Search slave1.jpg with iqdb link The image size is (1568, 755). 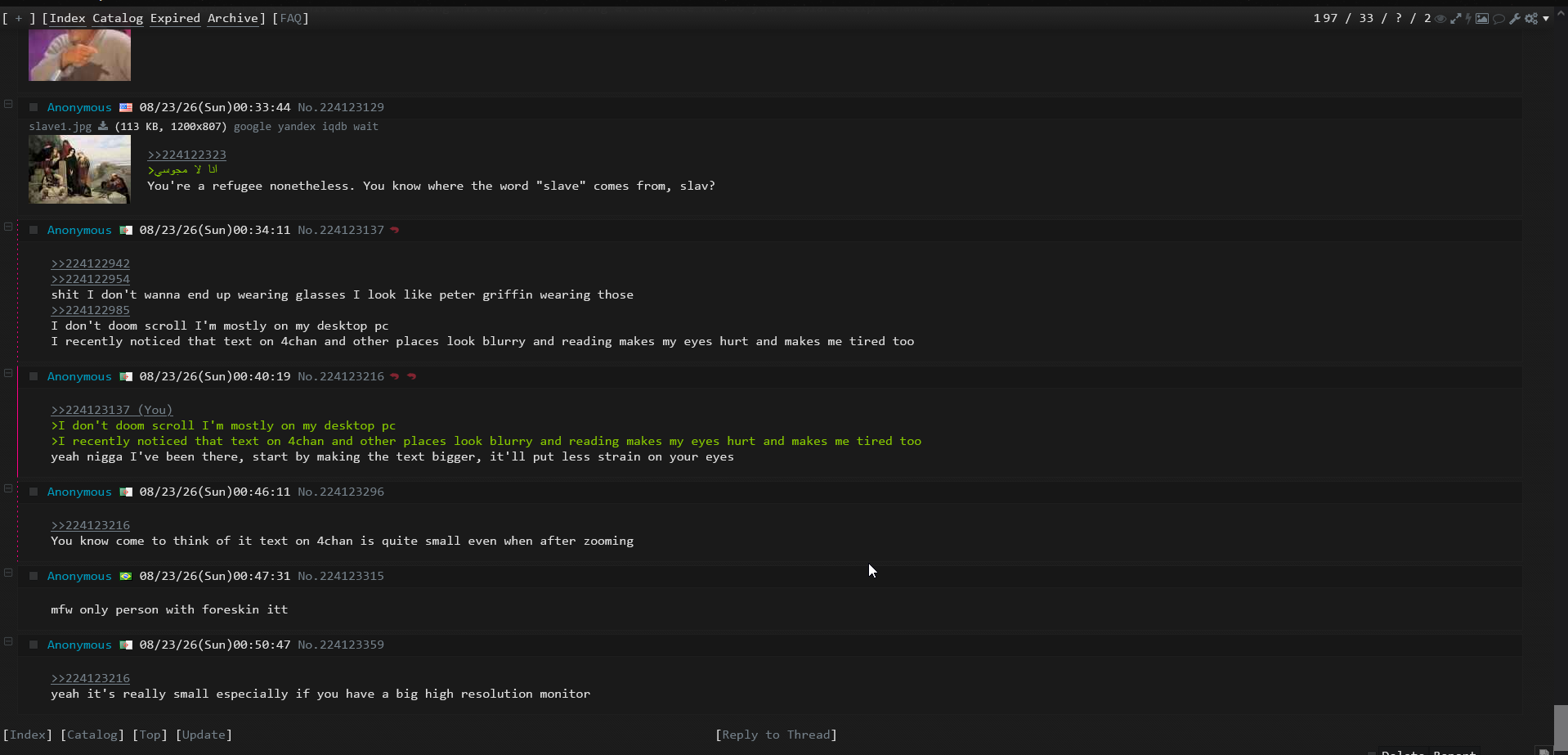(x=334, y=127)
